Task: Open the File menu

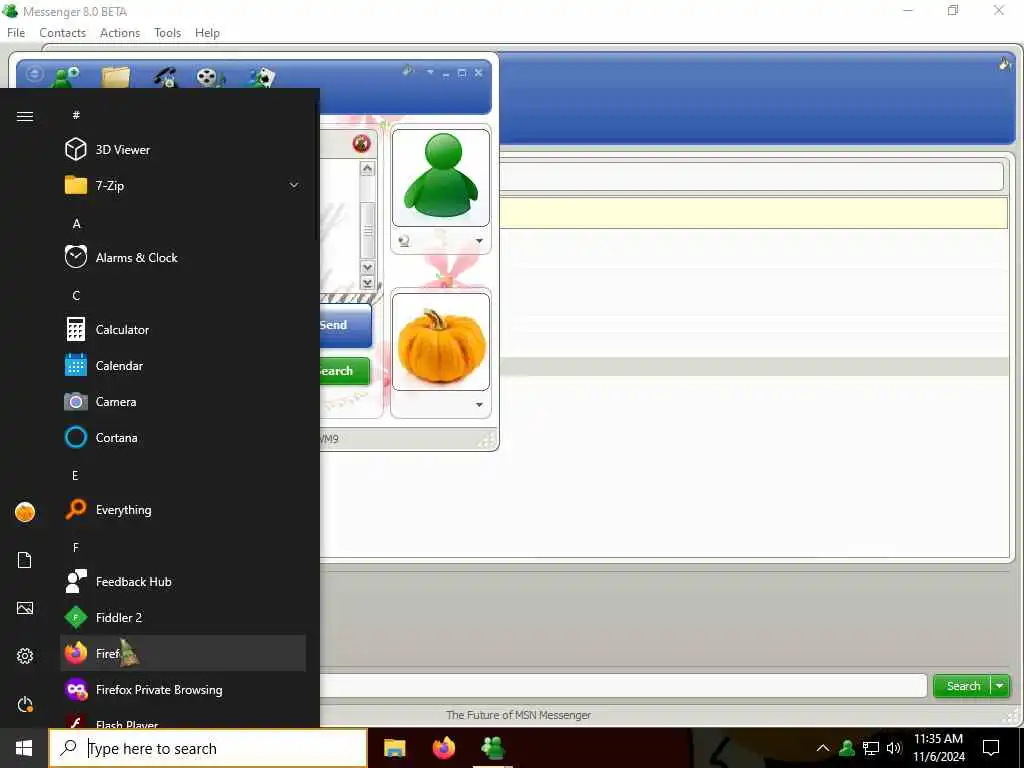Action: click(x=16, y=33)
